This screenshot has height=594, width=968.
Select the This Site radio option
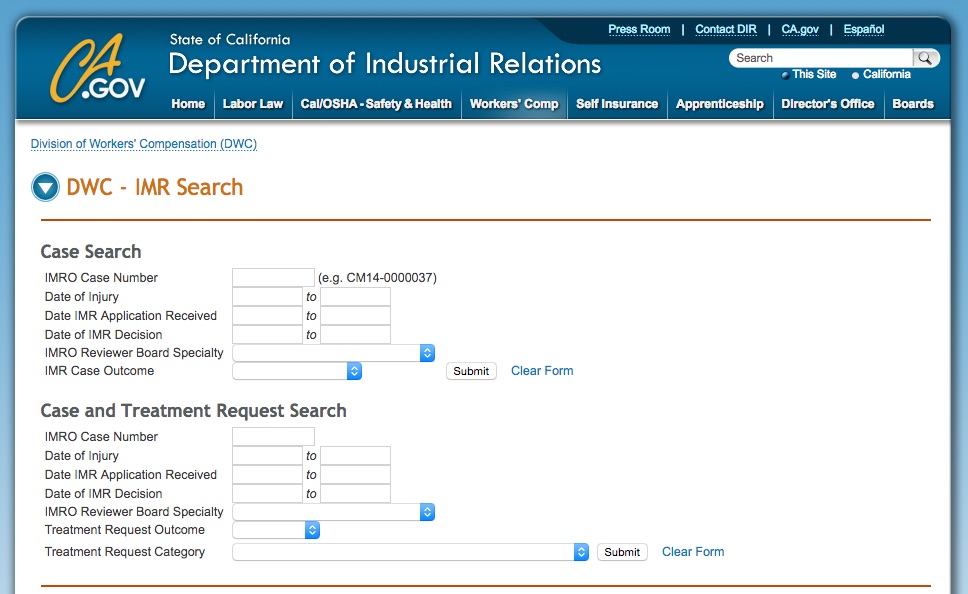pyautogui.click(x=785, y=75)
